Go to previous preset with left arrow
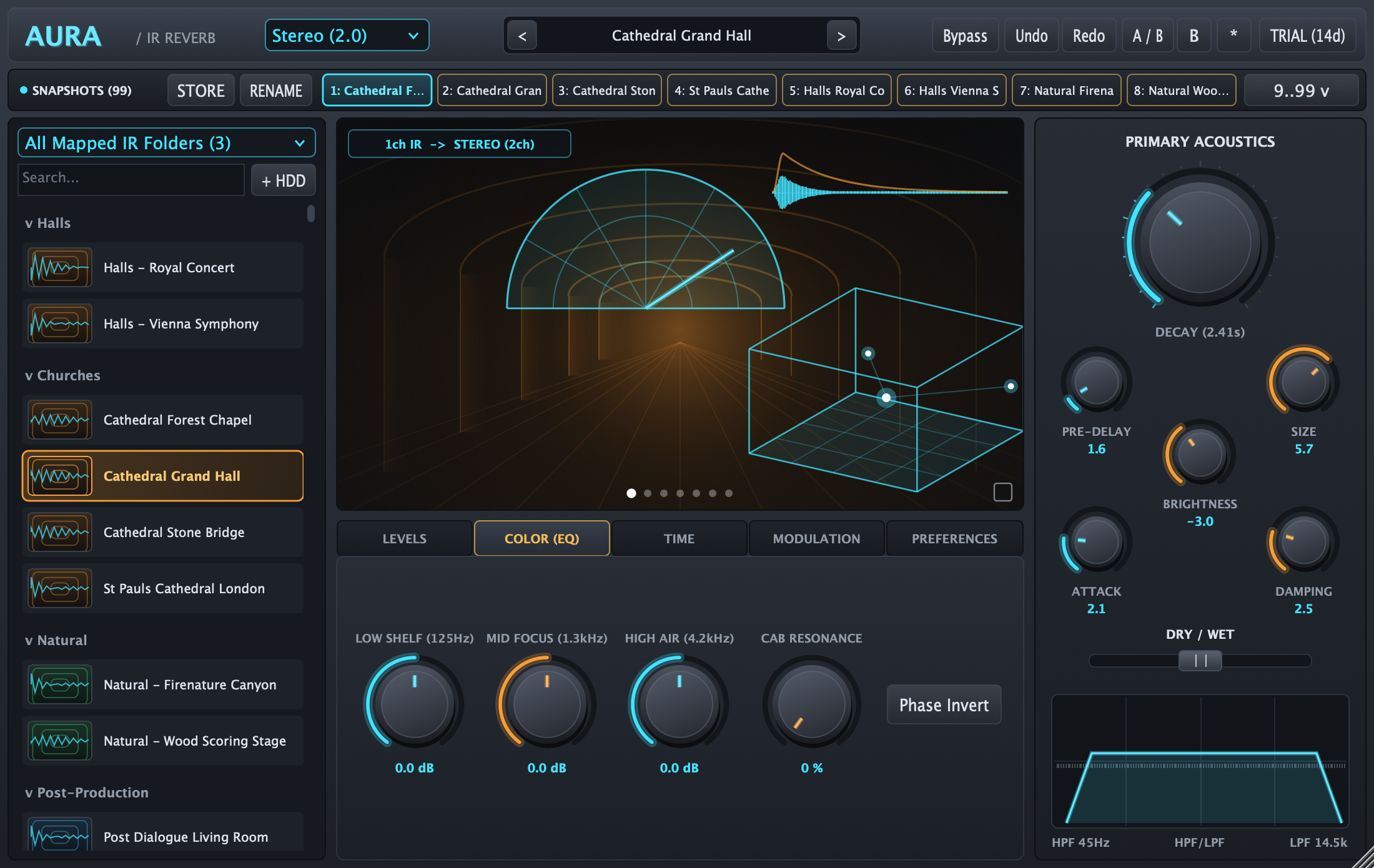Viewport: 1374px width, 868px height. tap(522, 36)
